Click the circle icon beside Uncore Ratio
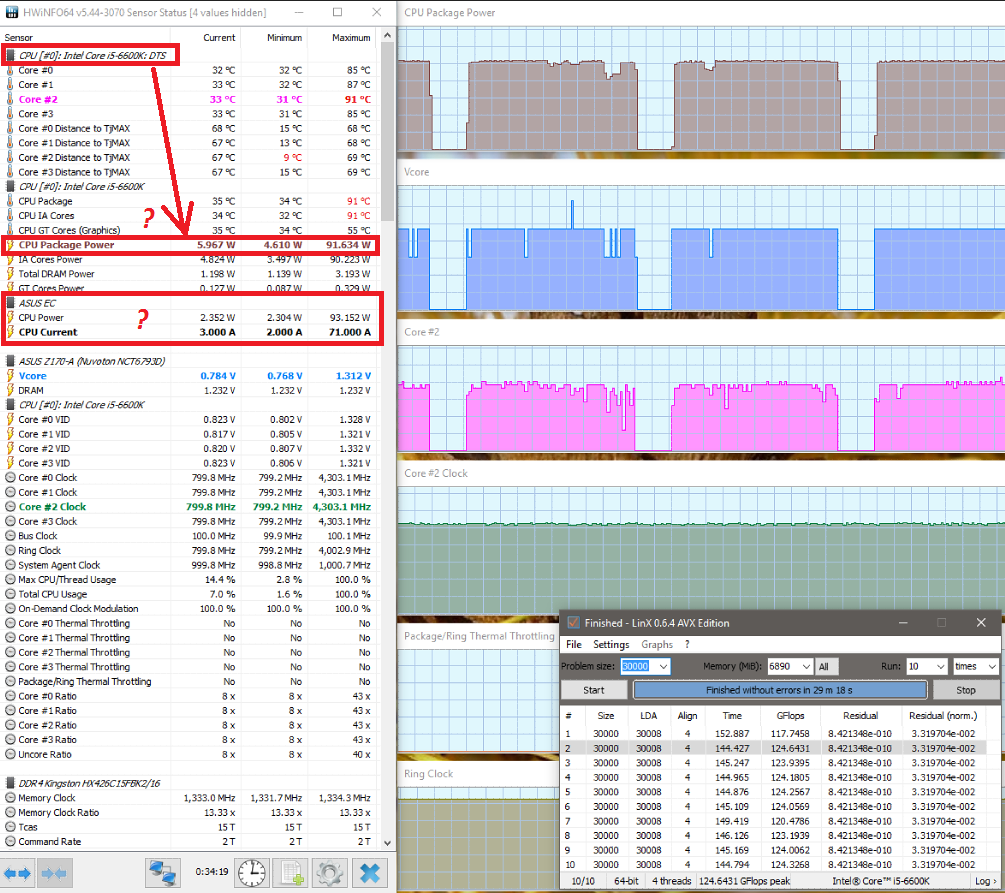Screen dimensions: 1005x893 (x=10, y=754)
